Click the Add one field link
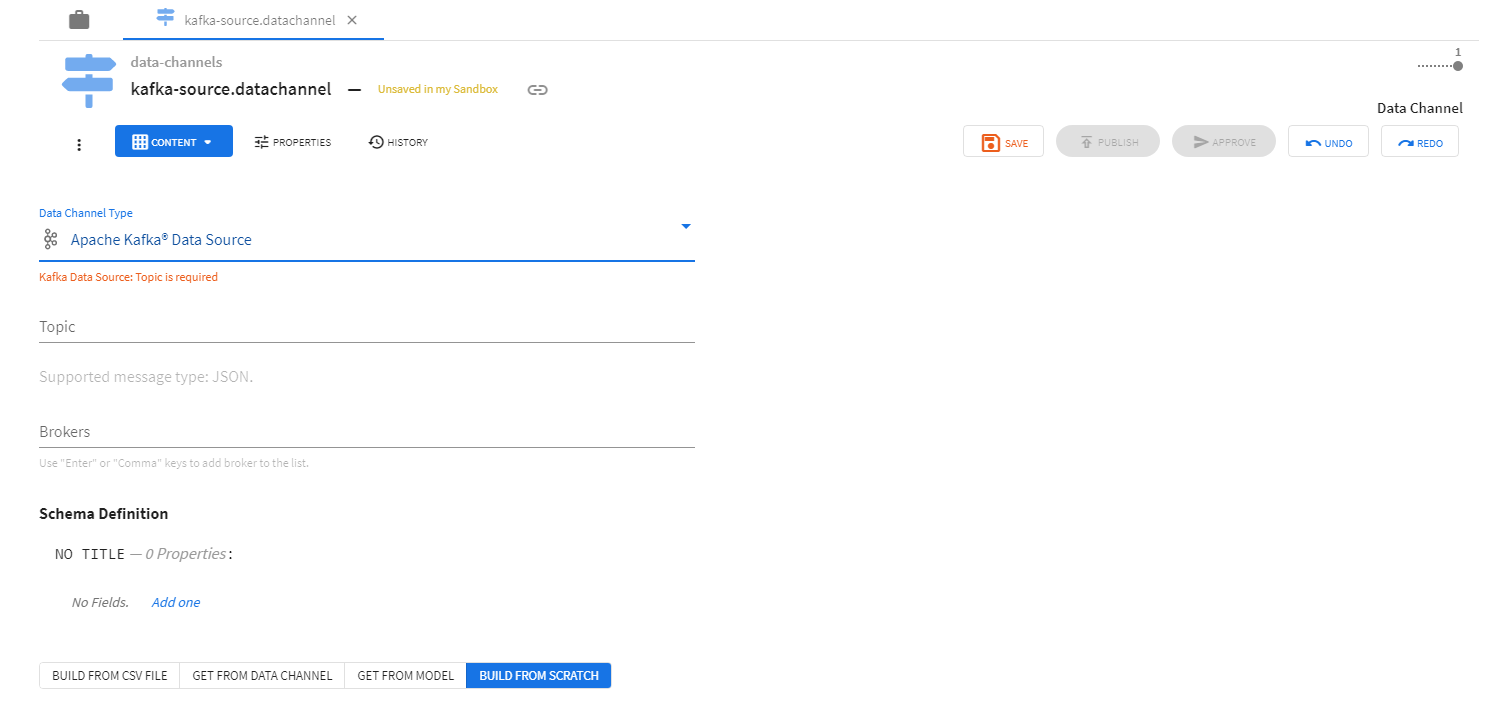 (176, 602)
